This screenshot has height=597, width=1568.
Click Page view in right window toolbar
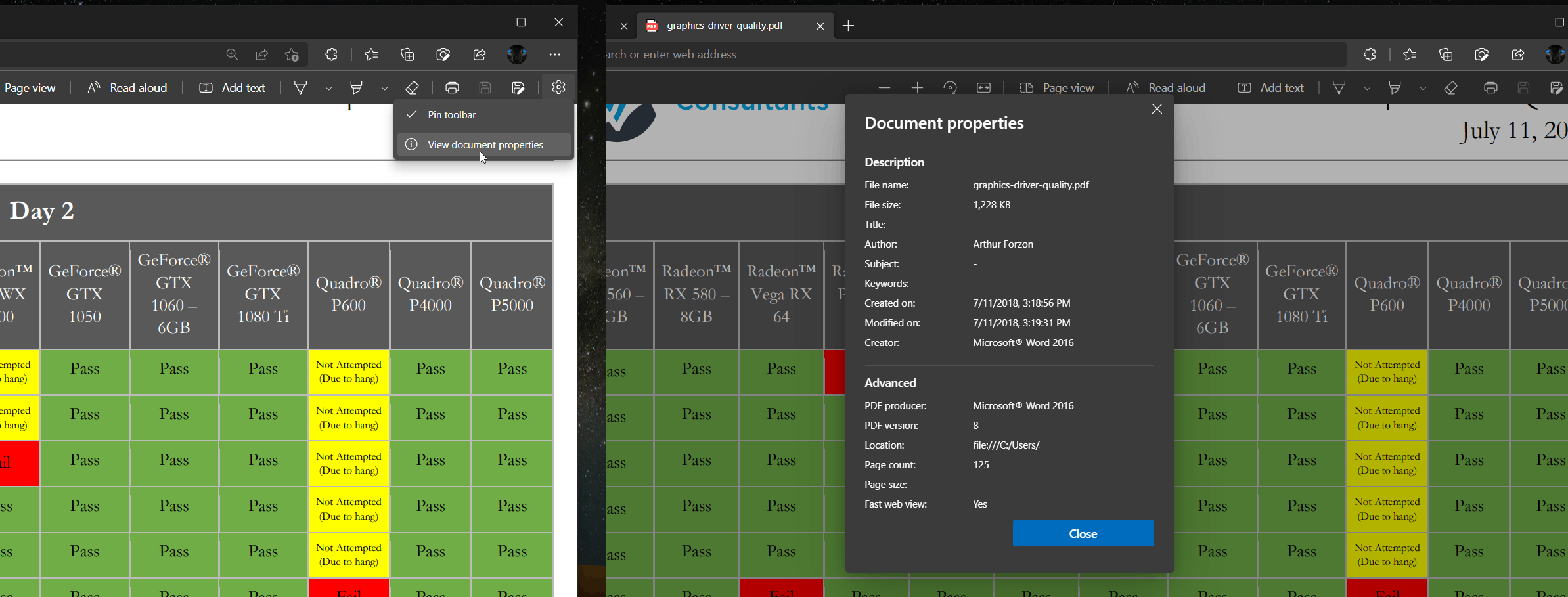point(1057,87)
